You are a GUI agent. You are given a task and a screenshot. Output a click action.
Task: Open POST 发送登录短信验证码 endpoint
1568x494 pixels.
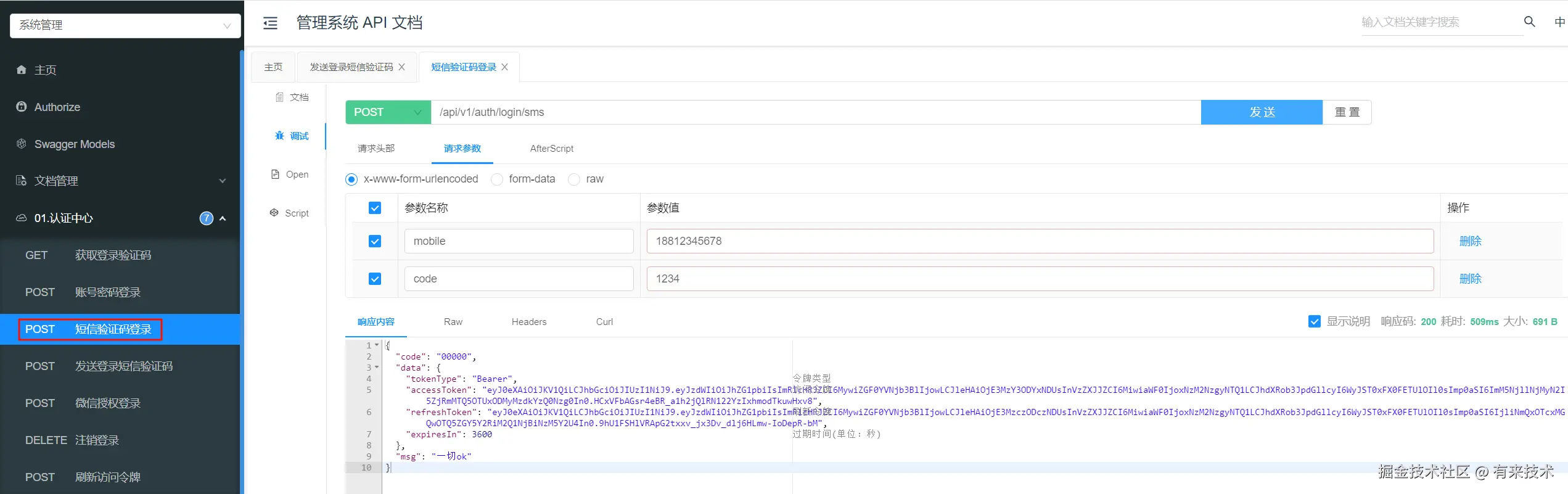(x=120, y=366)
